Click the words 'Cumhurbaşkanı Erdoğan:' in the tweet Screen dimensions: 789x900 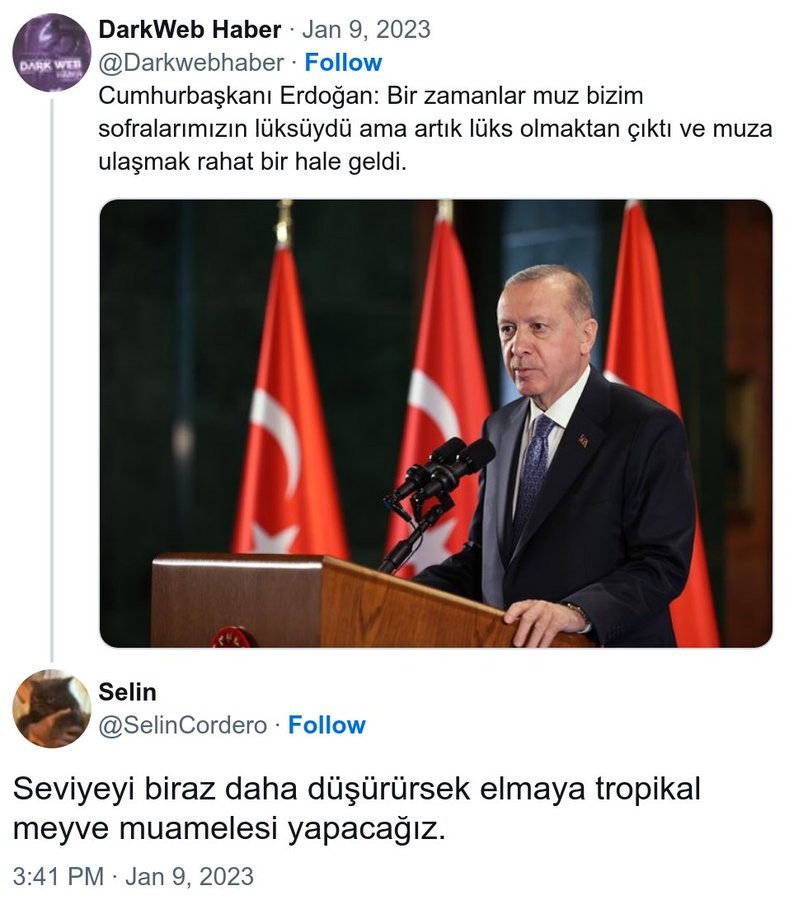click(x=239, y=96)
